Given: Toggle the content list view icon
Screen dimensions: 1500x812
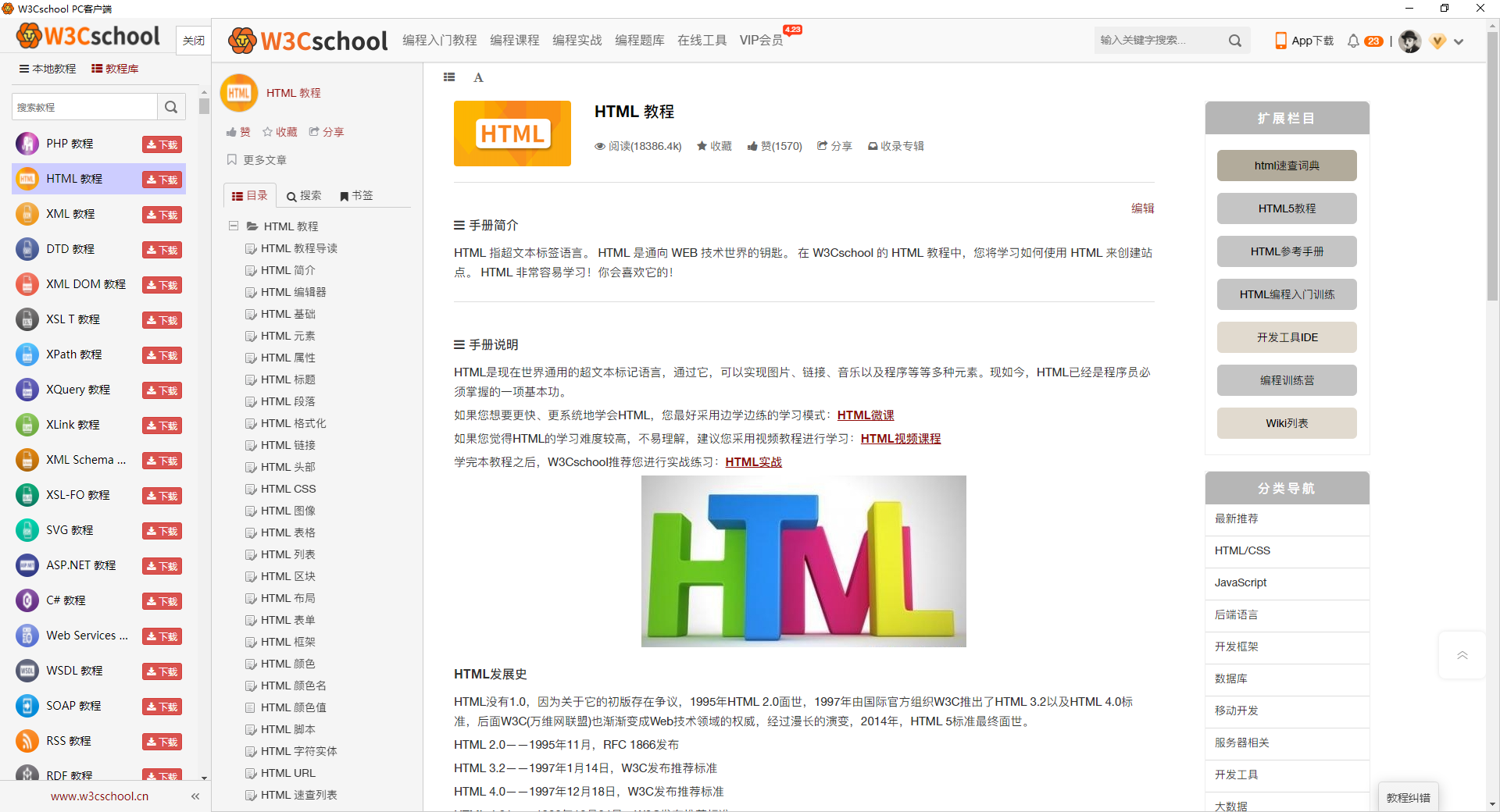Looking at the screenshot, I should tap(449, 77).
